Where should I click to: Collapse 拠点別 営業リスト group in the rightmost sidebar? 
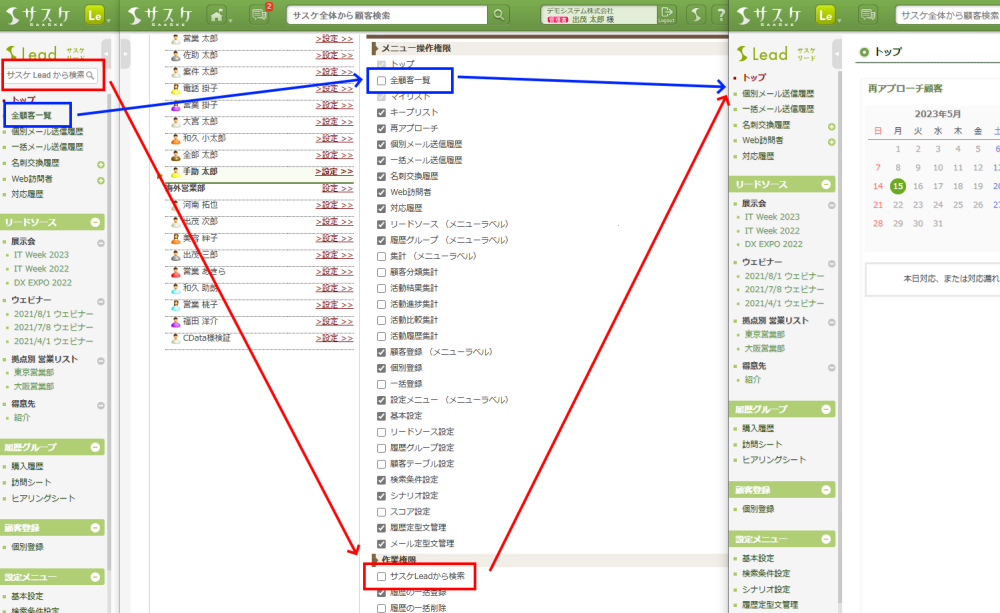click(x=832, y=322)
